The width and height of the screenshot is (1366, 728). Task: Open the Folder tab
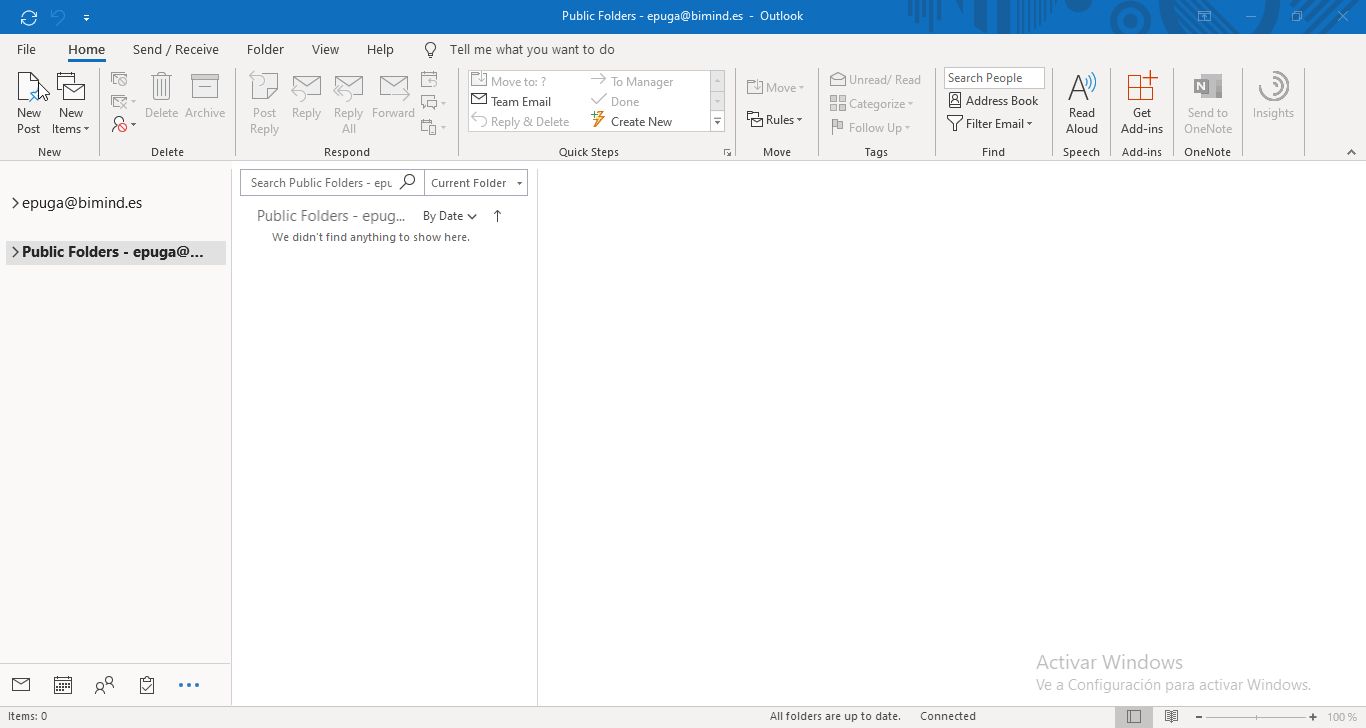pos(265,49)
